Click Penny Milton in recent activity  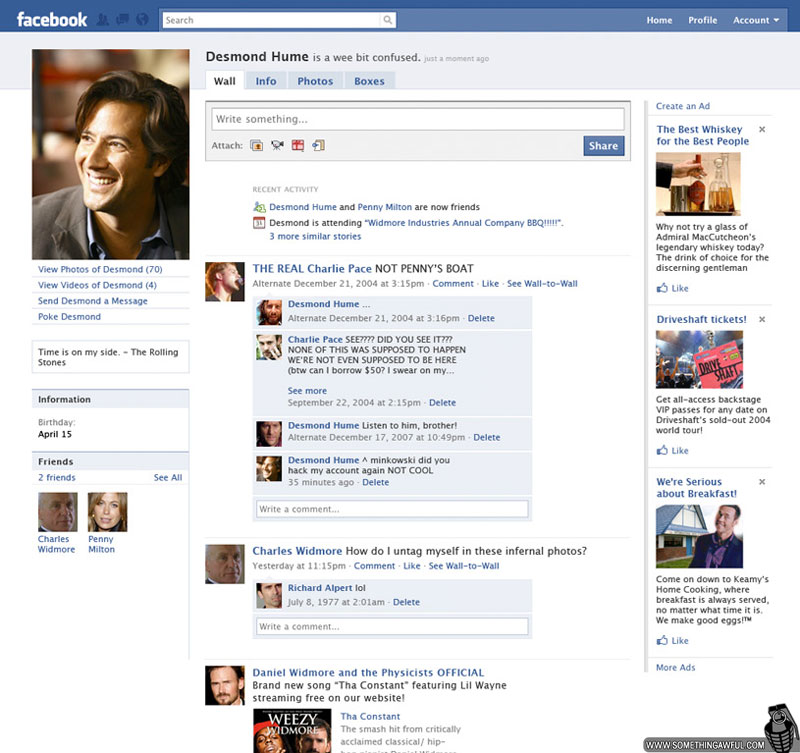(x=384, y=207)
